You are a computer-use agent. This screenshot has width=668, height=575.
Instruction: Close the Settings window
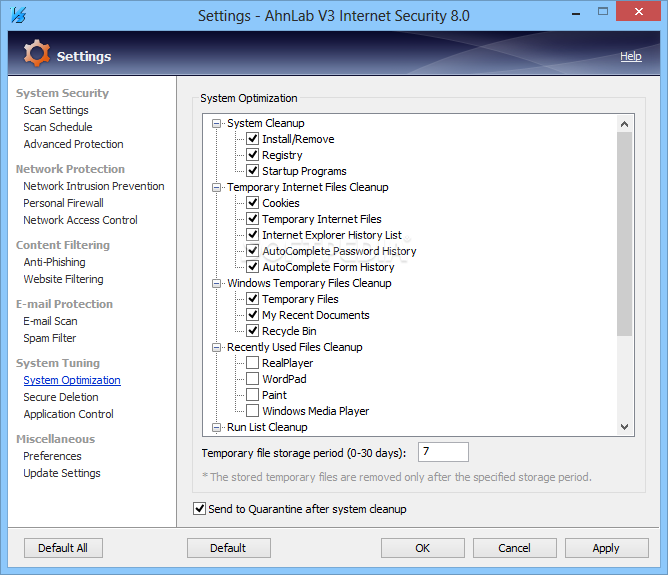click(x=638, y=12)
